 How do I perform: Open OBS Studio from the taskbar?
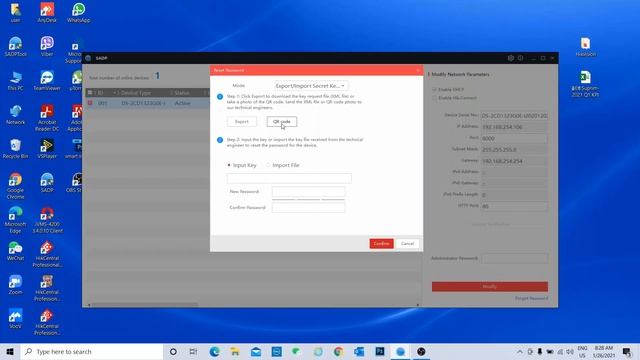click(x=421, y=351)
